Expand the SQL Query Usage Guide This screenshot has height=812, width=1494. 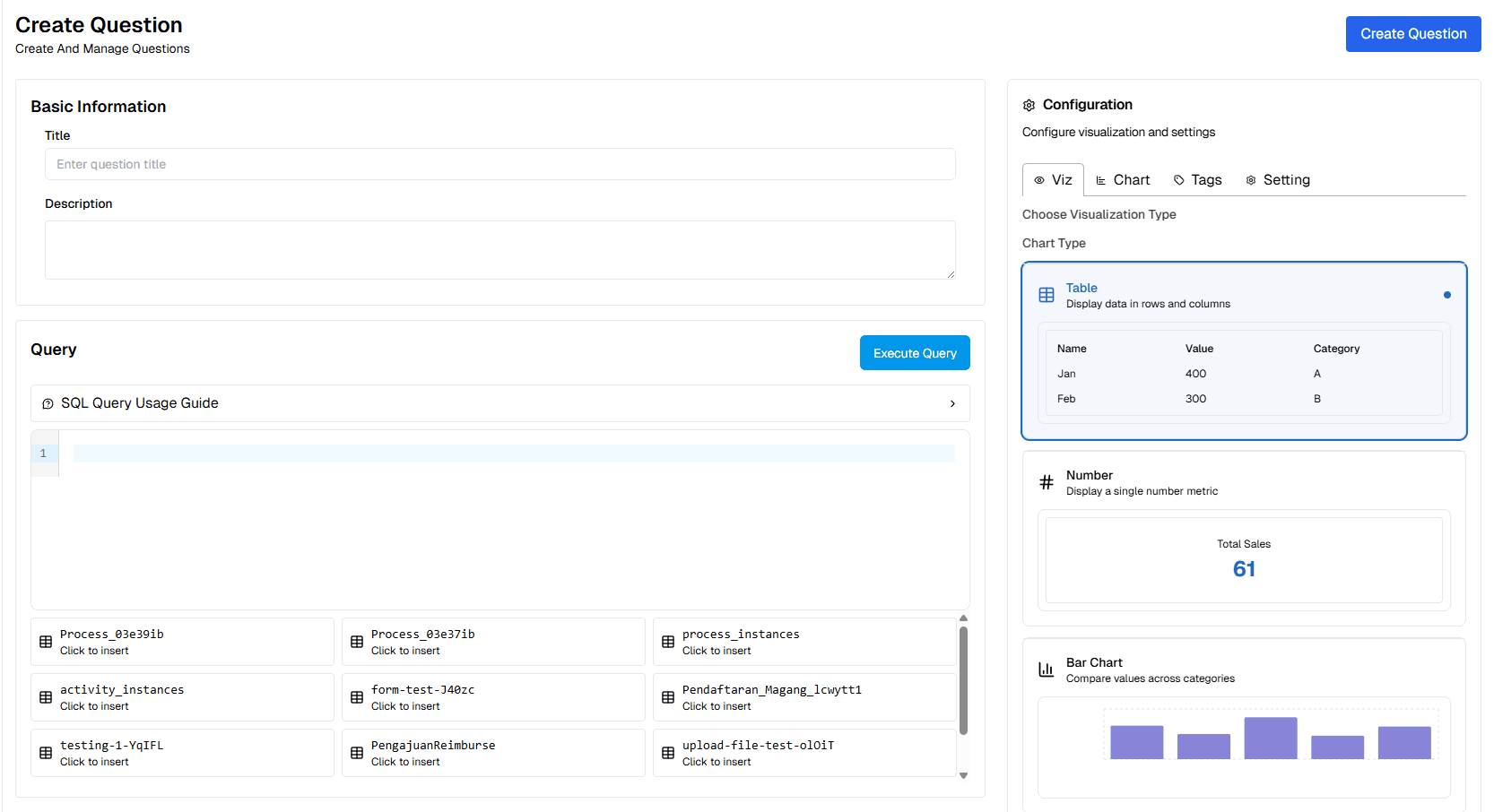[499, 403]
